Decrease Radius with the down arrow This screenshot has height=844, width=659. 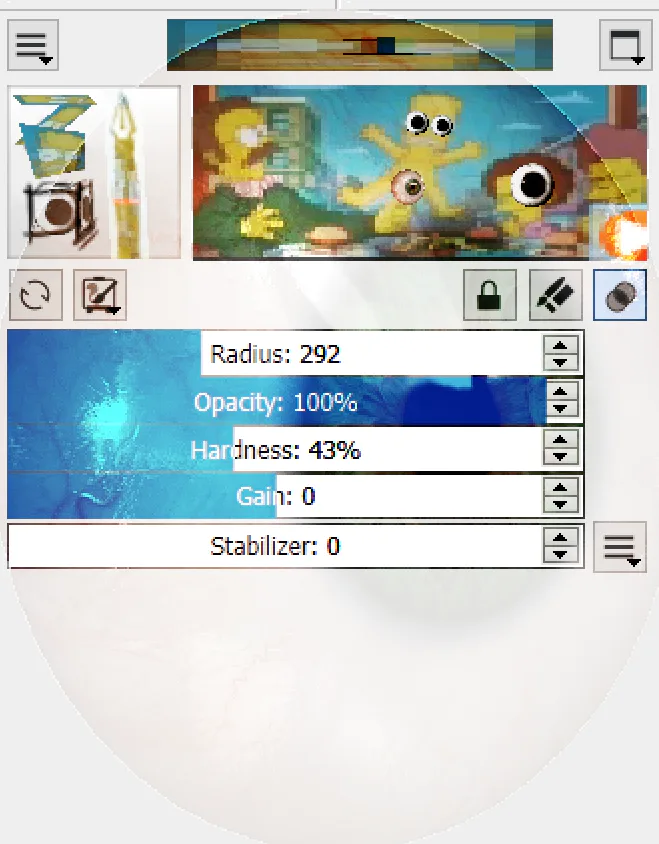pyautogui.click(x=560, y=363)
